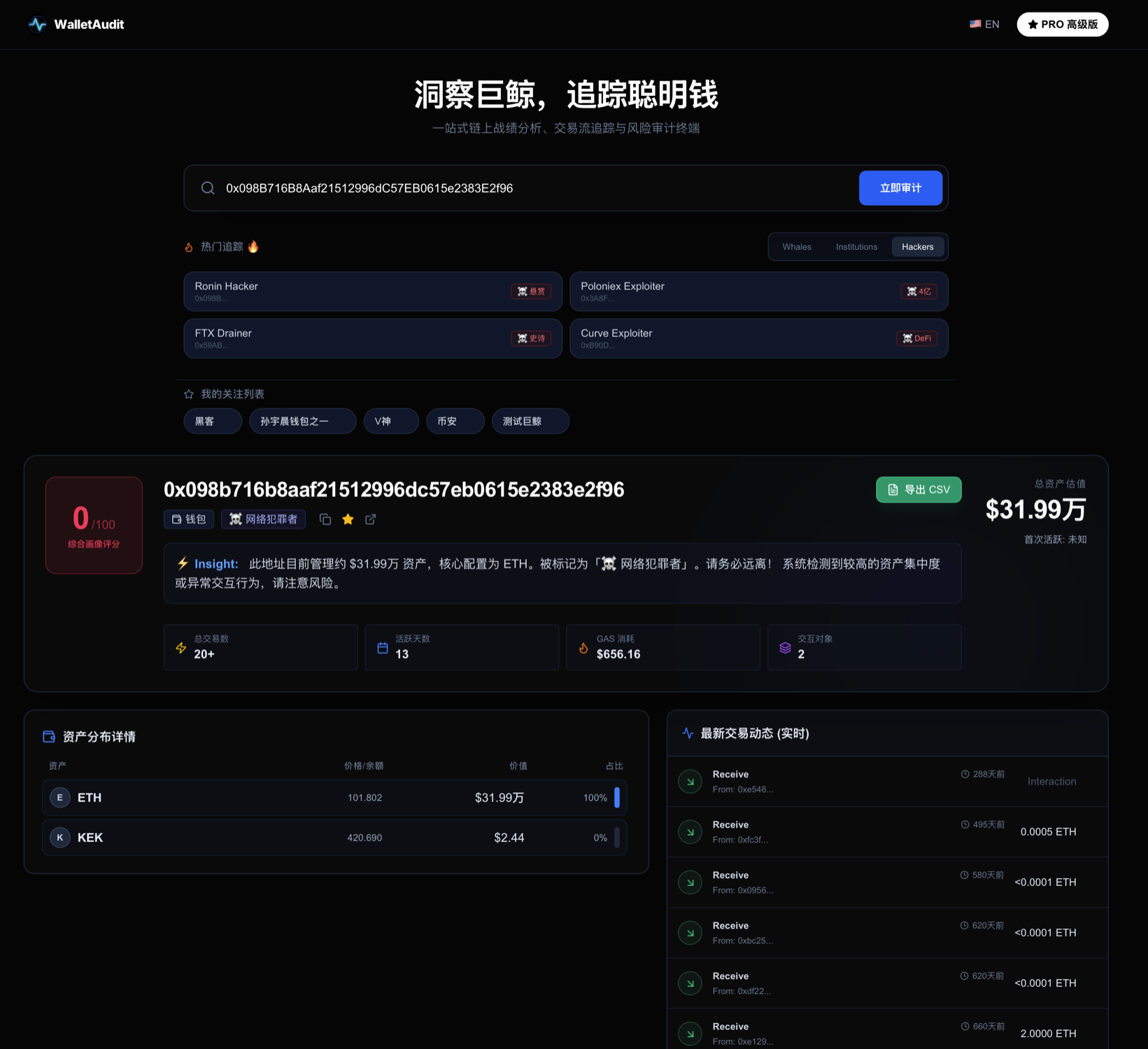Open address in external link icon
This screenshot has width=1148, height=1049.
tap(371, 519)
